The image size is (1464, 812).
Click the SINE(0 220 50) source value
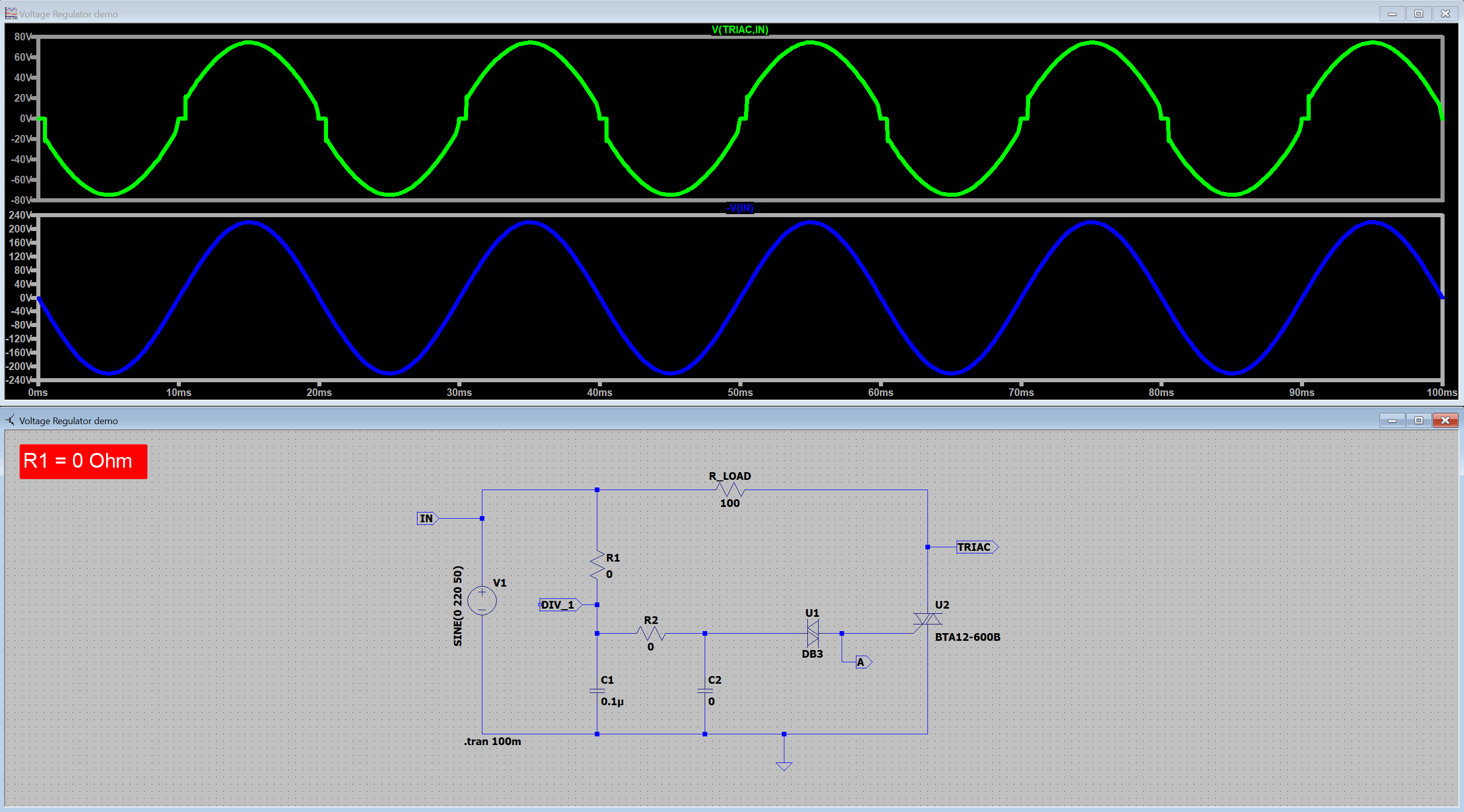457,606
